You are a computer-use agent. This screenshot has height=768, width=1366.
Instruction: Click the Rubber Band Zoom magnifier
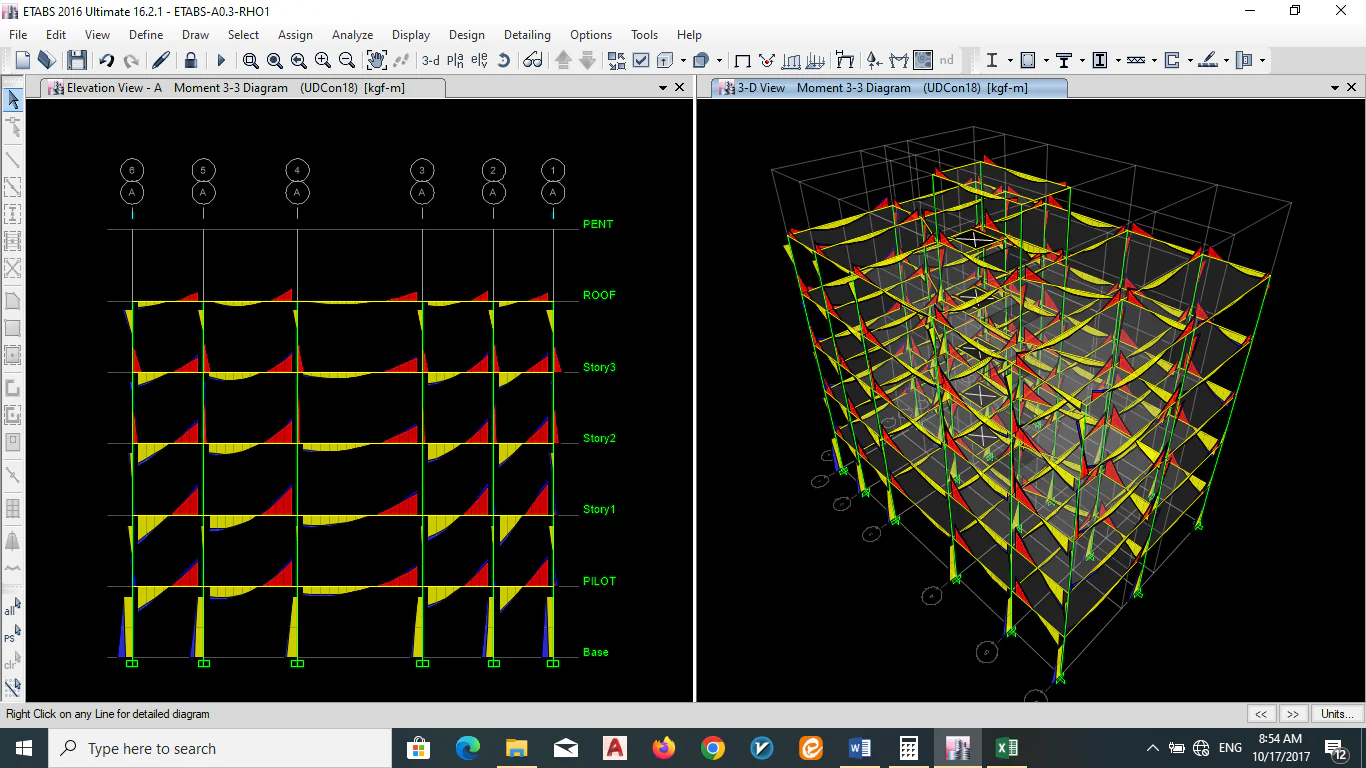[x=250, y=60]
